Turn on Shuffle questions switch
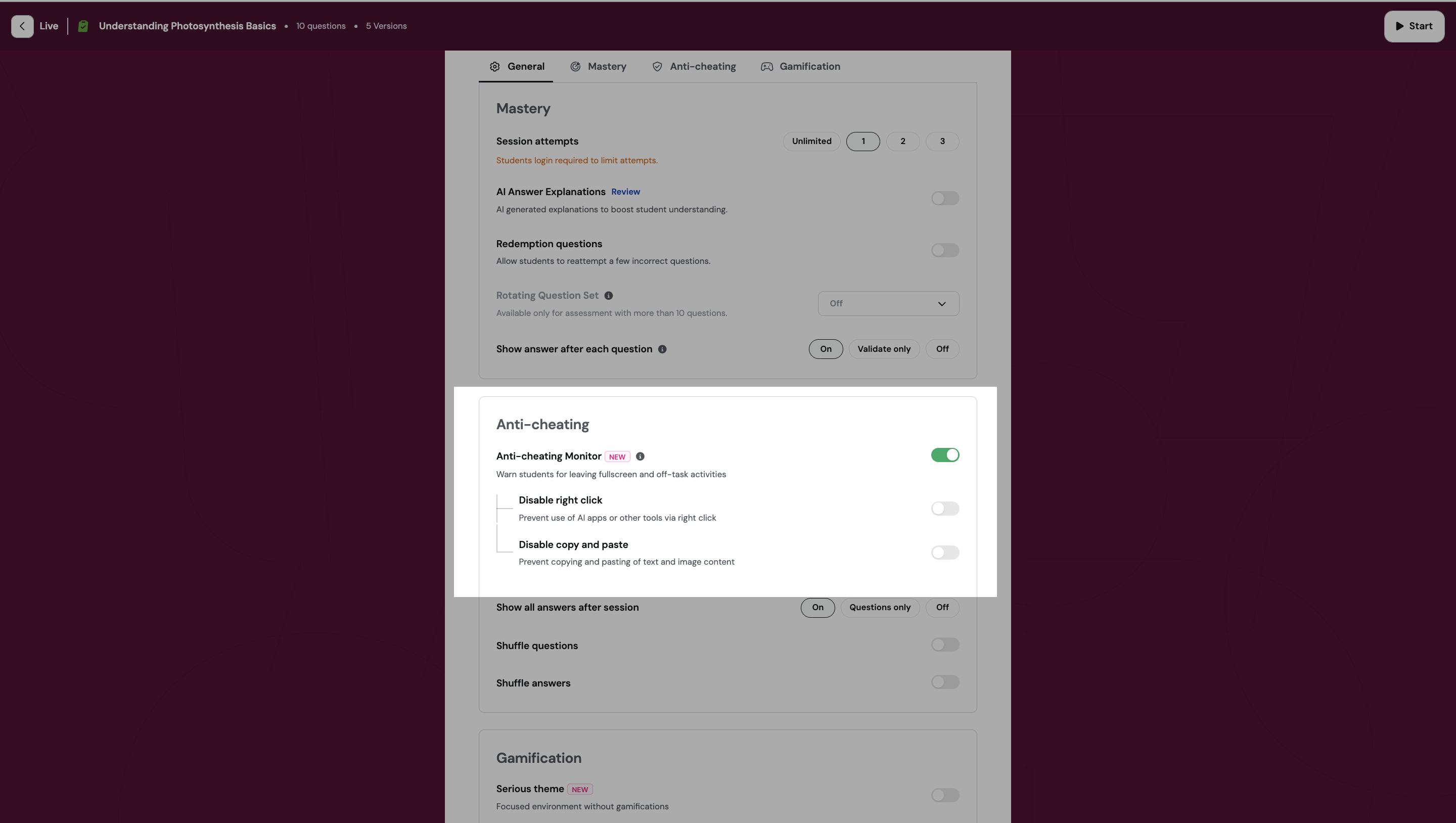This screenshot has width=1456, height=823. coord(944,645)
